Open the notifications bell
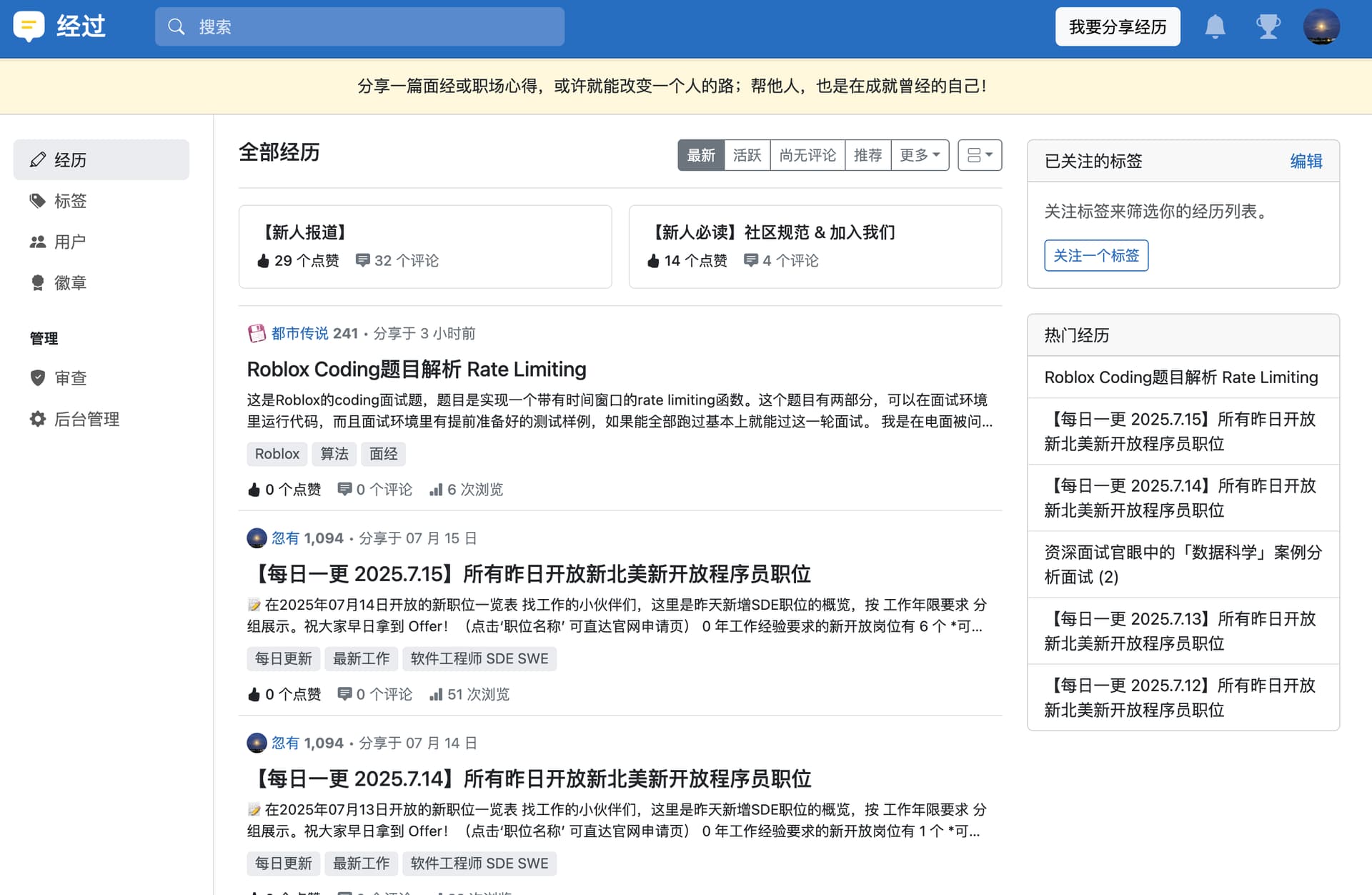This screenshot has width=1372, height=895. point(1215,27)
